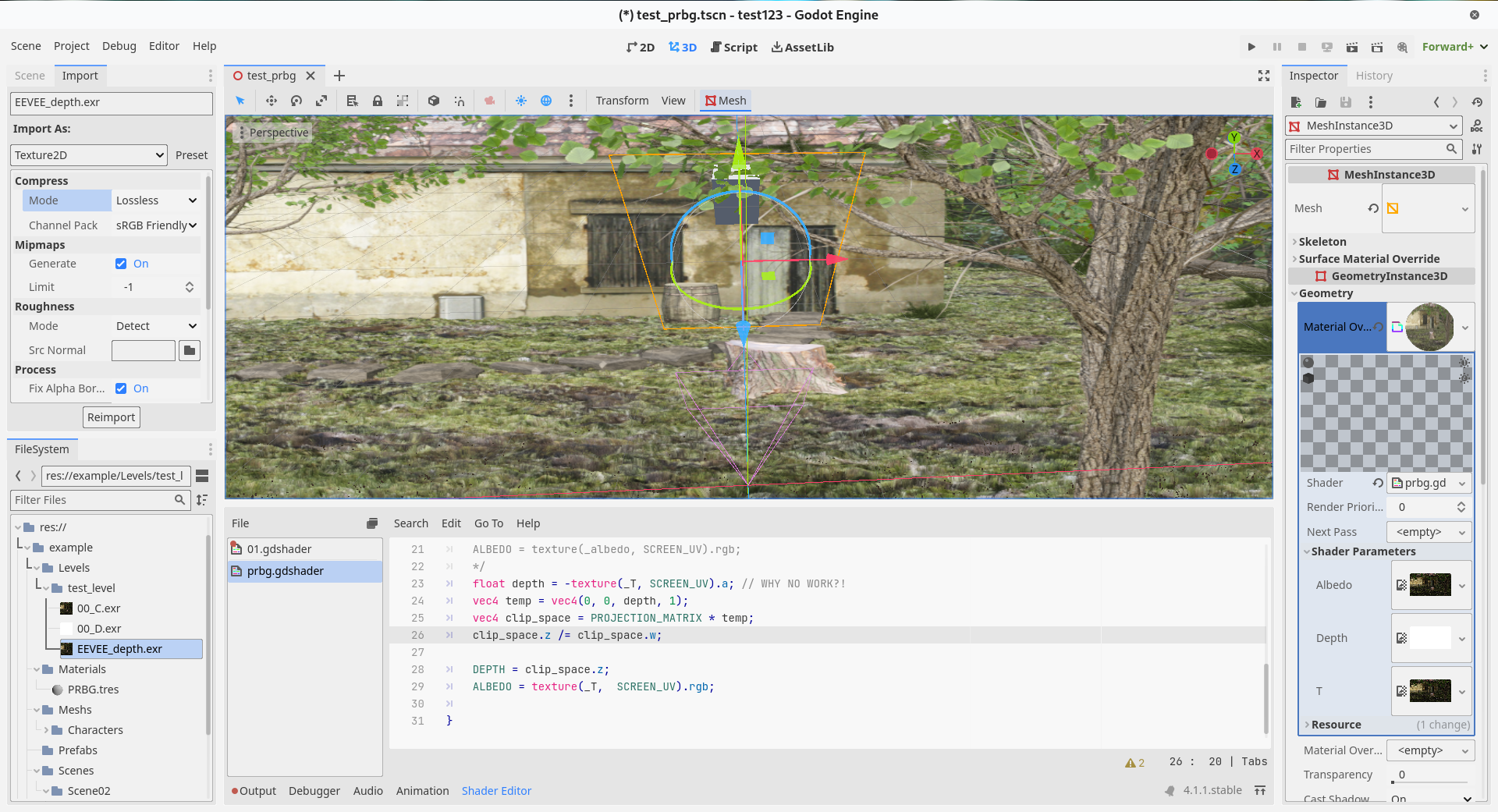Select prbg.gdshader in the file list
Viewport: 1498px width, 812px height.
[286, 570]
